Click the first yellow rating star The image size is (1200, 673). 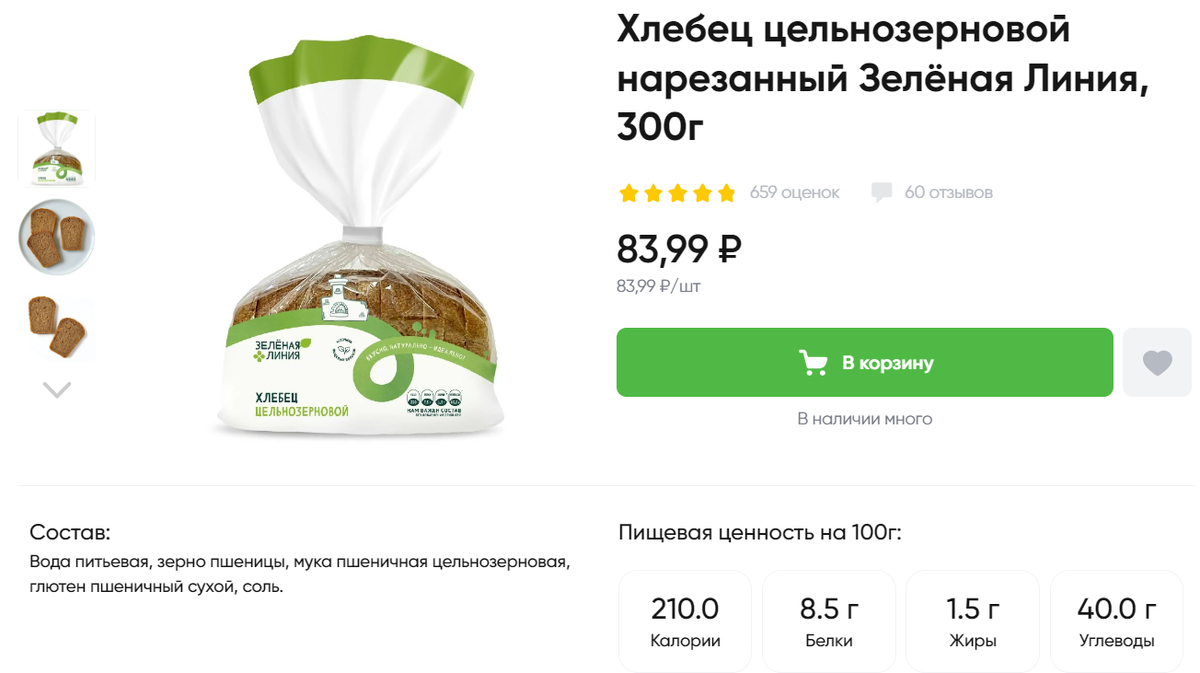(629, 193)
